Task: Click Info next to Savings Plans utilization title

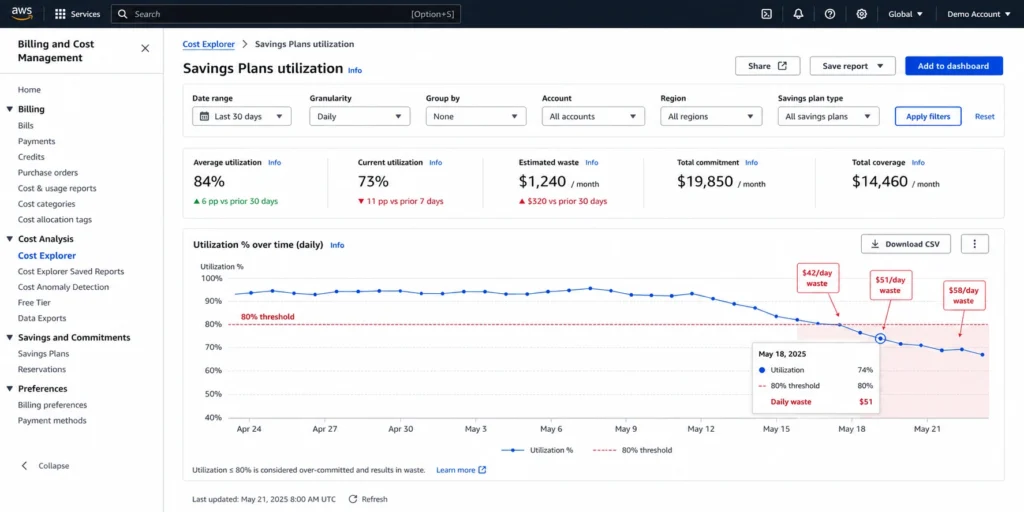Action: pyautogui.click(x=355, y=71)
